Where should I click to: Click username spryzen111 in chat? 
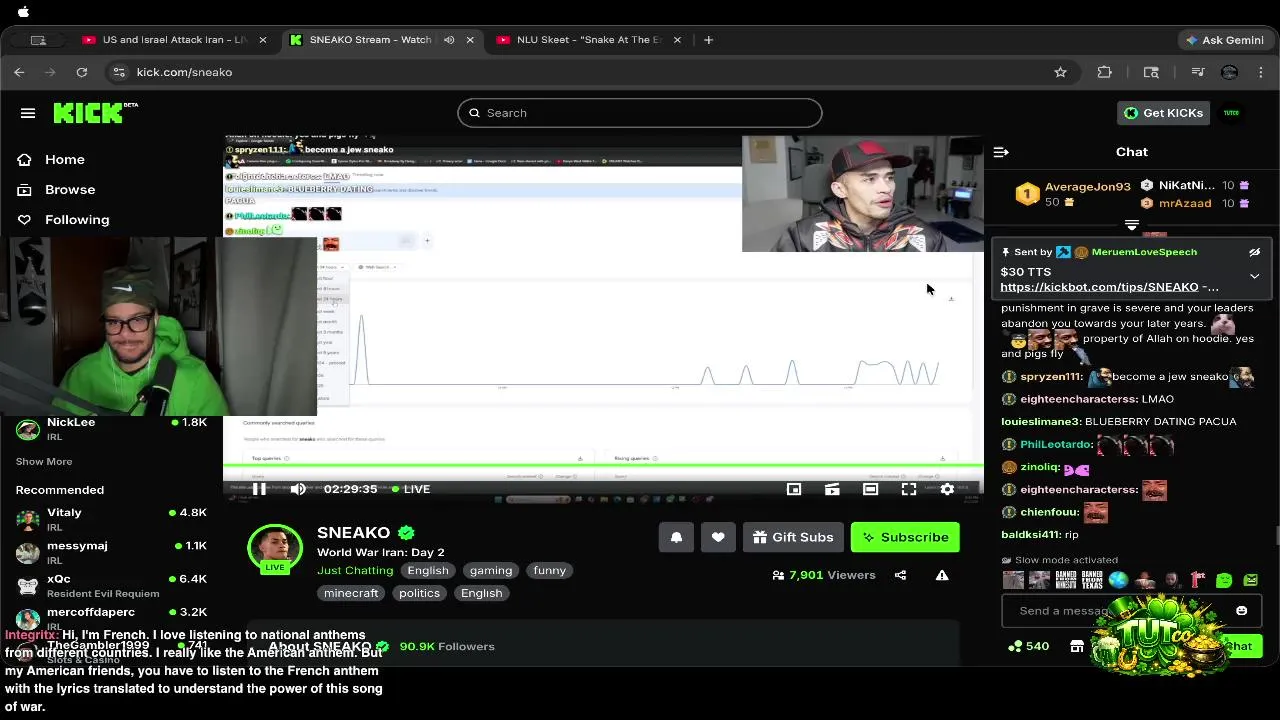[x=1051, y=377]
